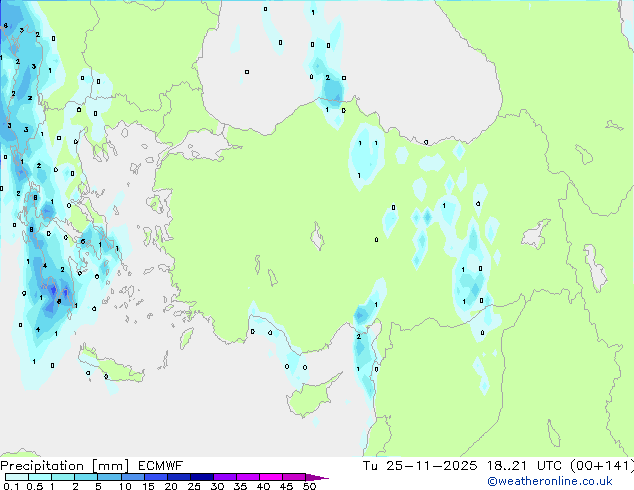Viewport: 634px width, 490px height.
Task: Select the 35–40 mm violet legend swatch
Action: click(248, 477)
